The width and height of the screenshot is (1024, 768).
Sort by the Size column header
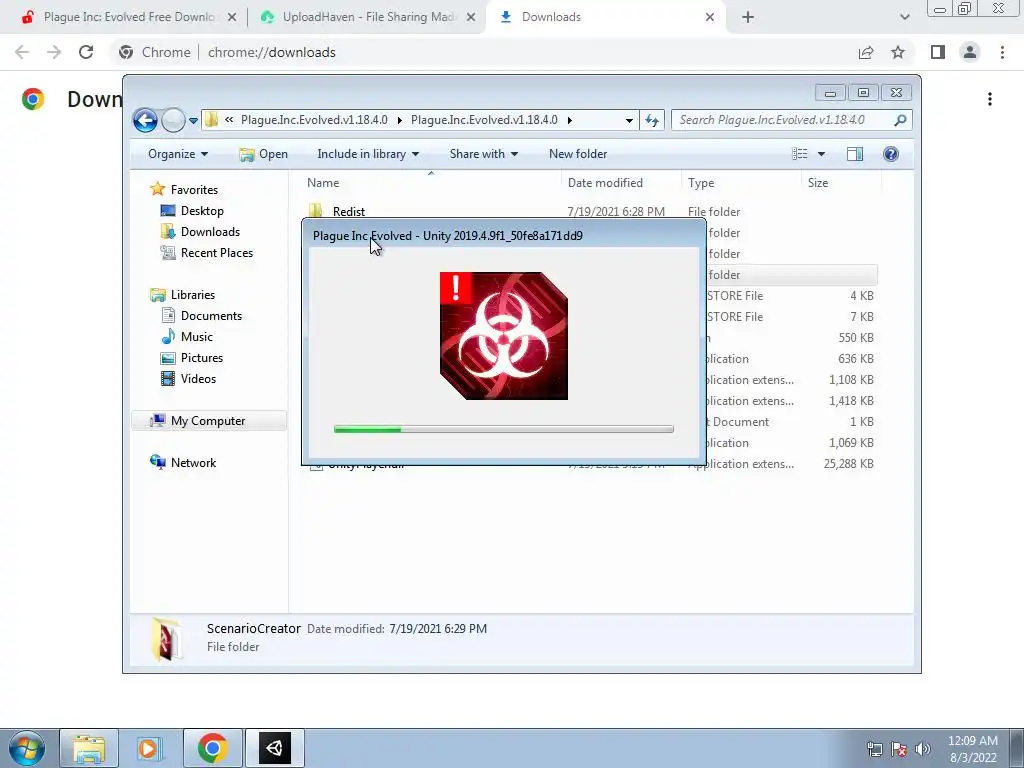tap(840, 183)
